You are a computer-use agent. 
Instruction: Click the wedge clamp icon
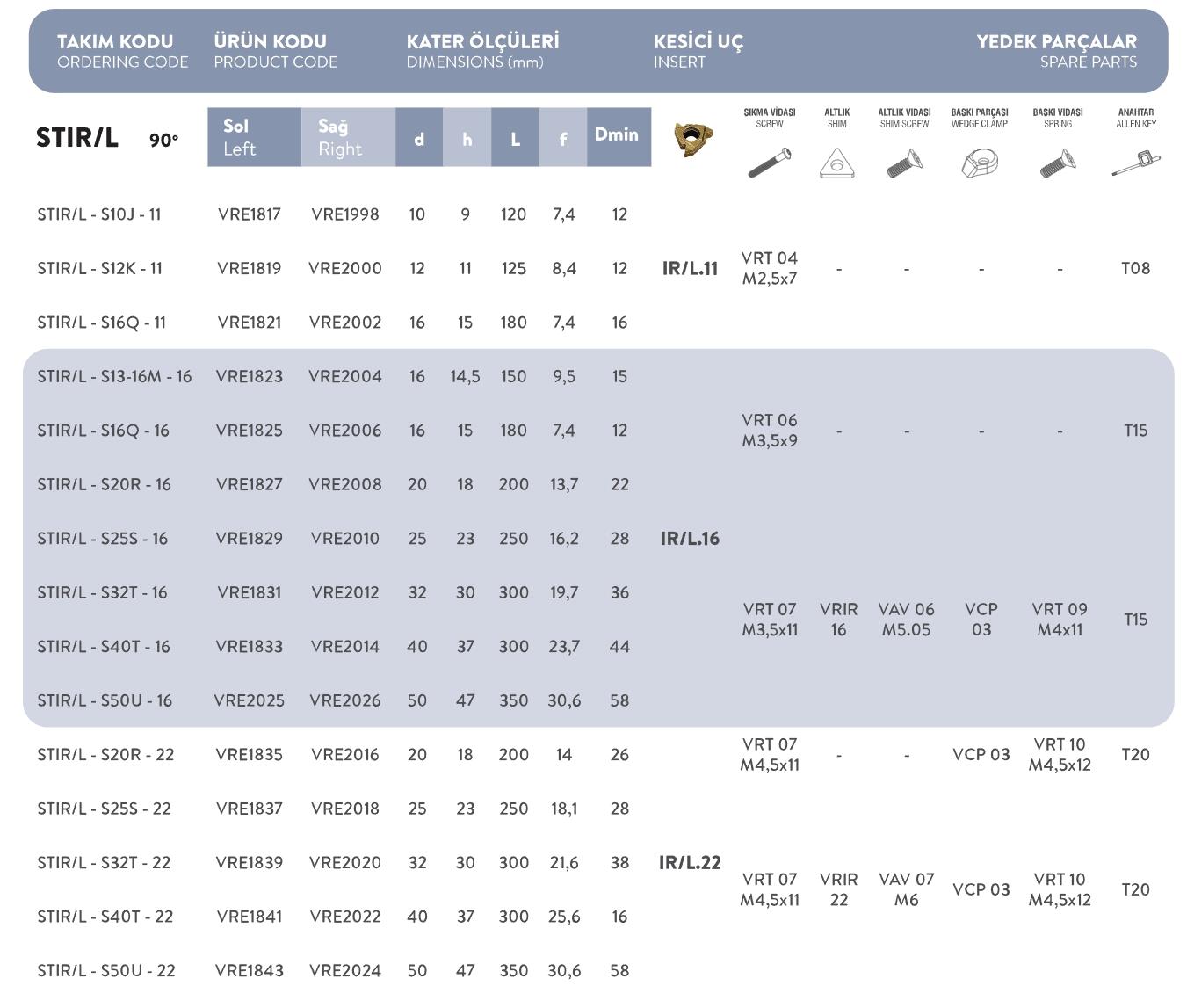[x=979, y=163]
